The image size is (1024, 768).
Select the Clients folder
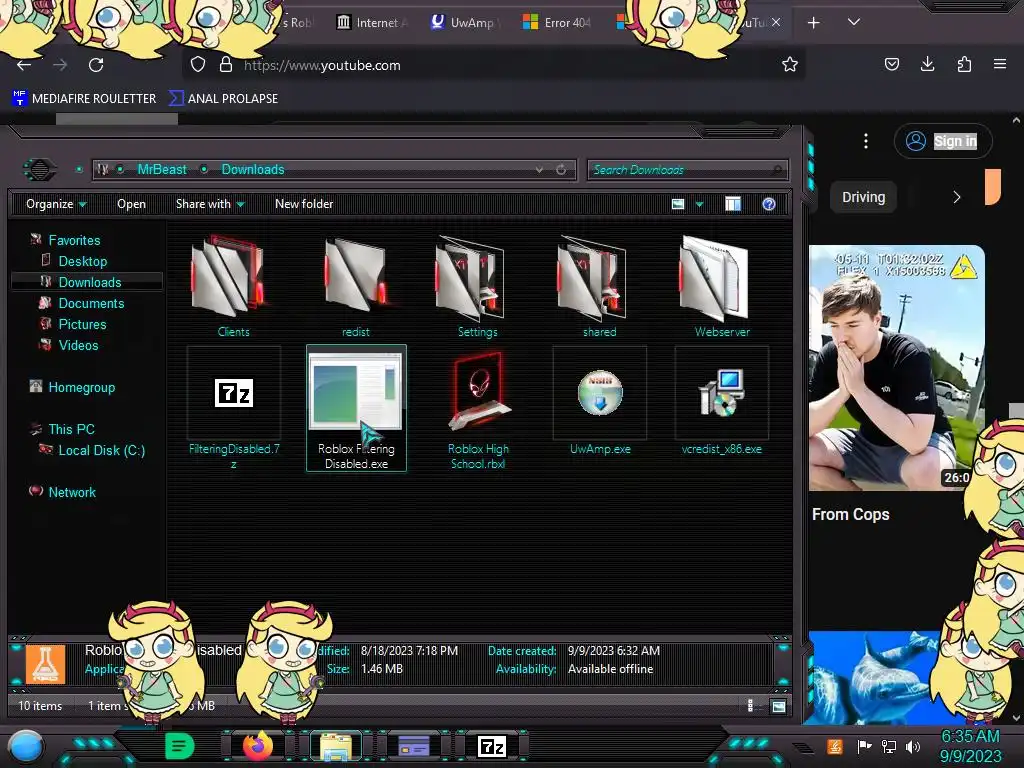pos(233,286)
